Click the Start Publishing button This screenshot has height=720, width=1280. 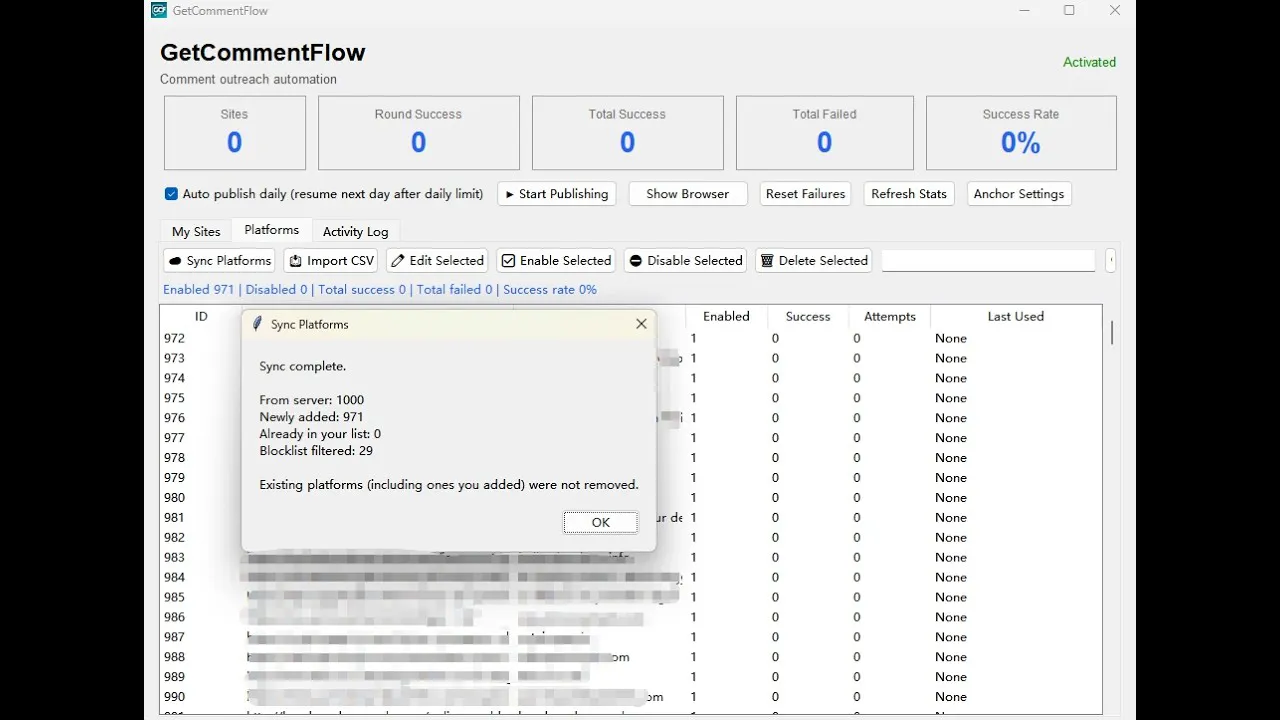point(557,194)
